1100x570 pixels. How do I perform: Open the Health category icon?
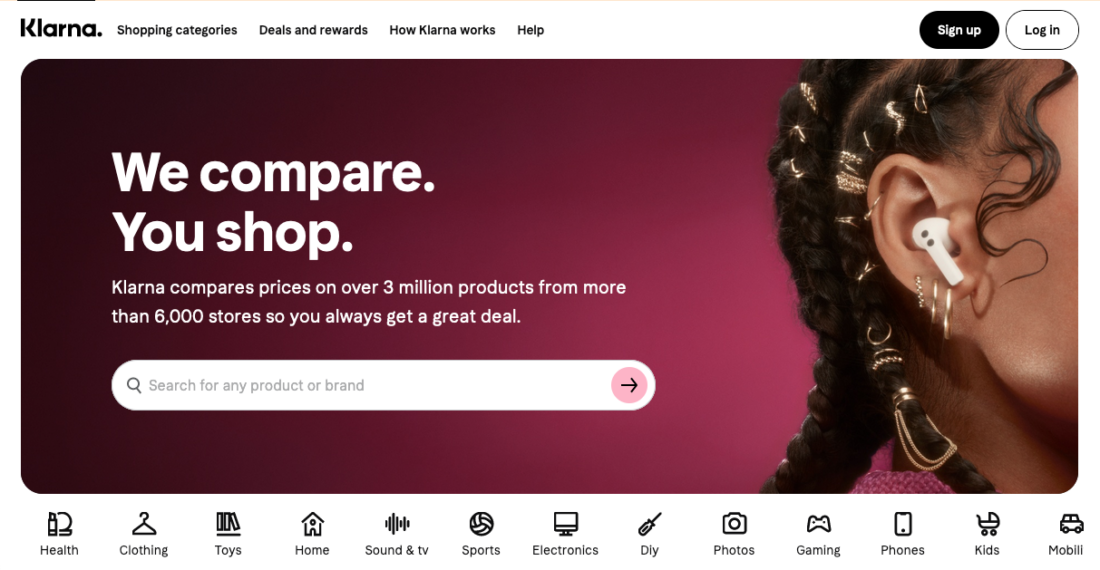pyautogui.click(x=60, y=524)
